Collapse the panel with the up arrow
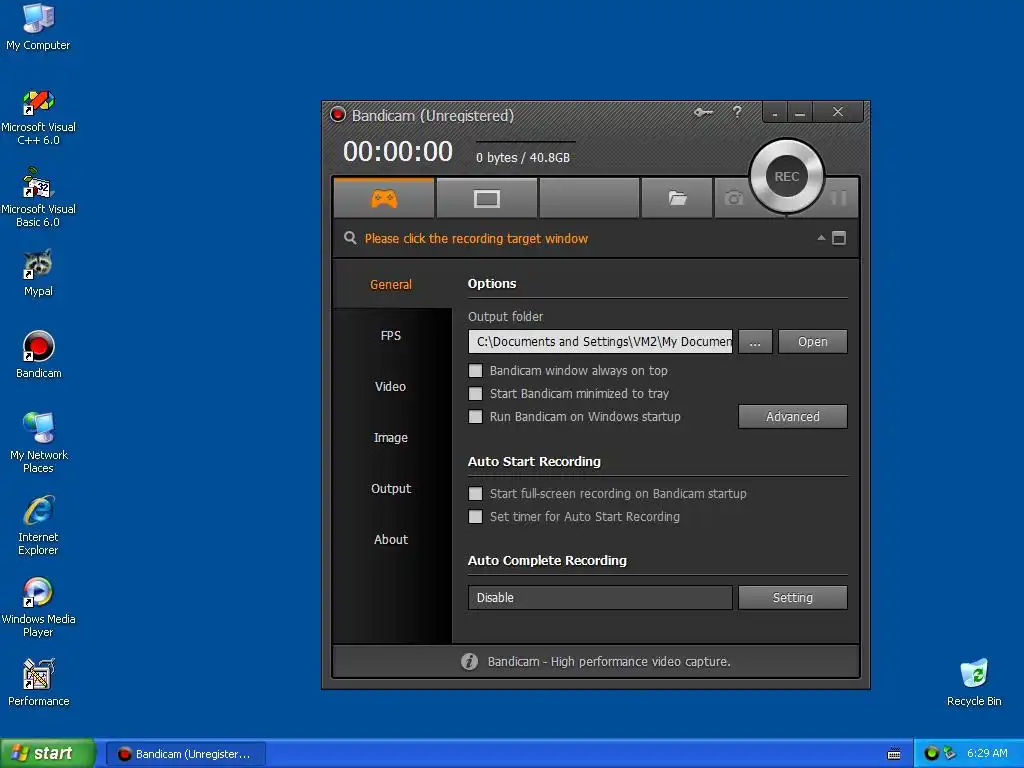This screenshot has width=1024, height=768. coord(821,238)
